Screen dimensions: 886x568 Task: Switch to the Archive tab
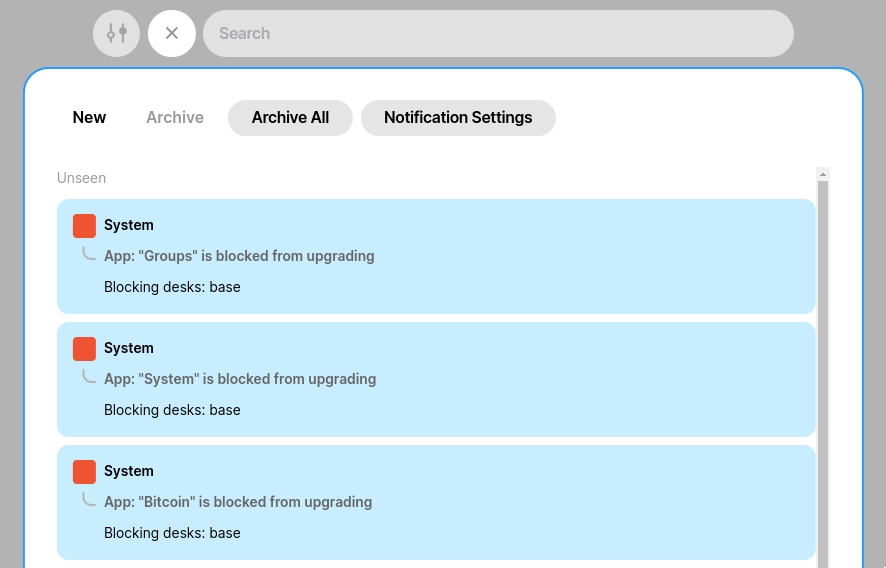tap(175, 118)
